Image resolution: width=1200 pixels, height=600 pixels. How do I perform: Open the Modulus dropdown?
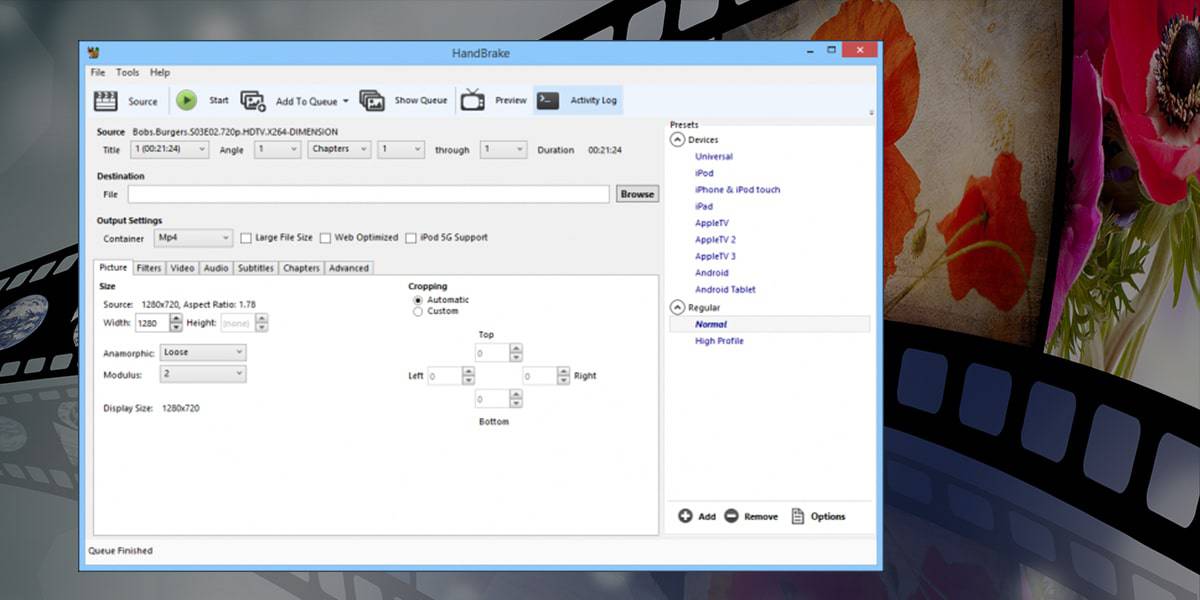click(x=203, y=374)
